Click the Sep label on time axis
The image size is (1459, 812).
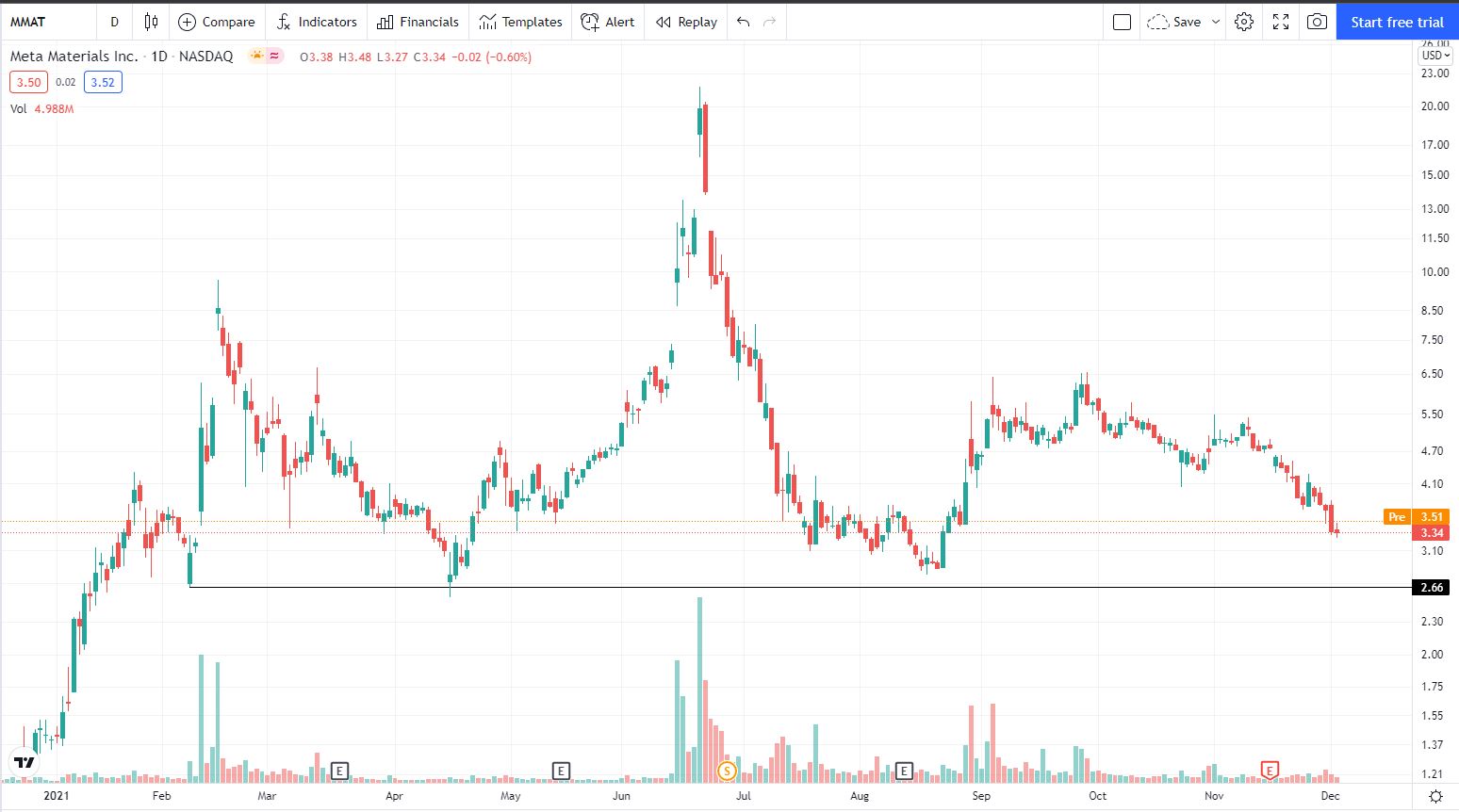[x=981, y=796]
